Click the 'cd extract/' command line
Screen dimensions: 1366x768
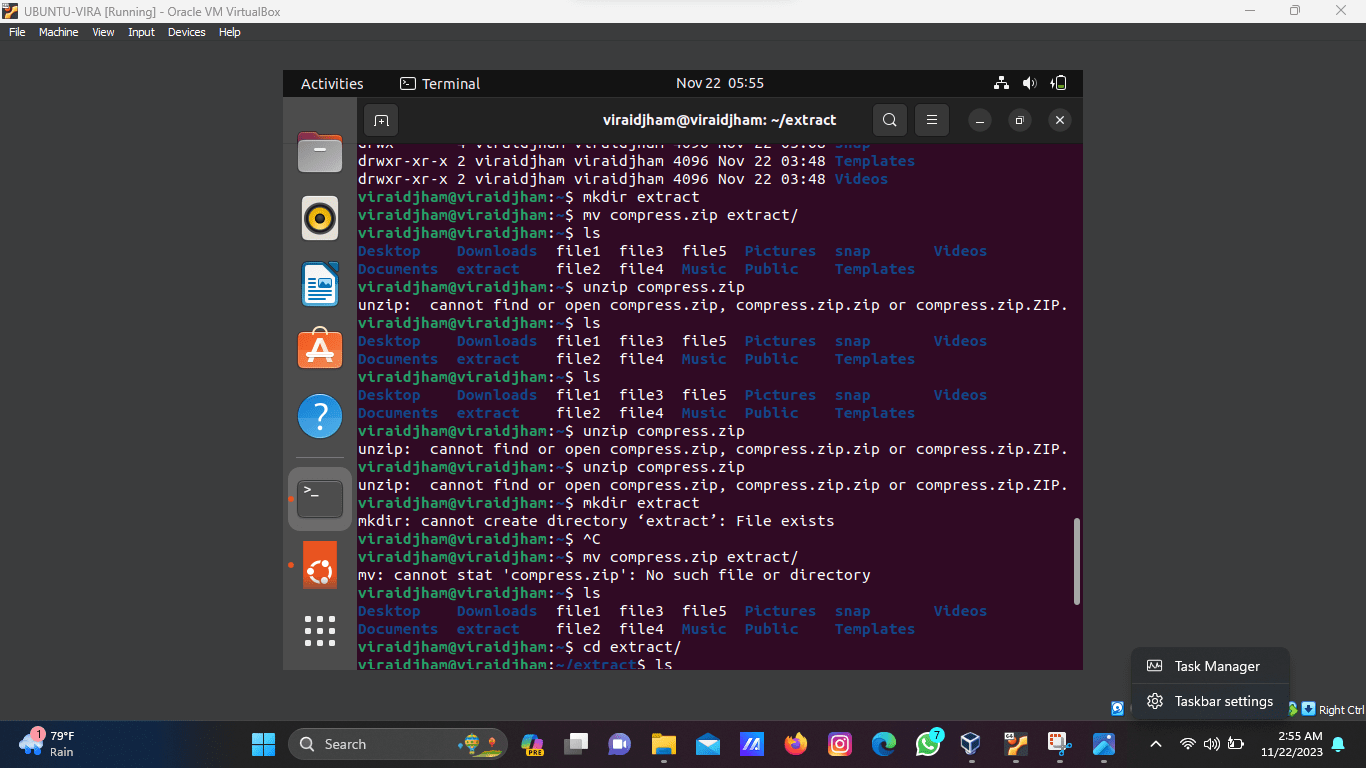(x=519, y=647)
